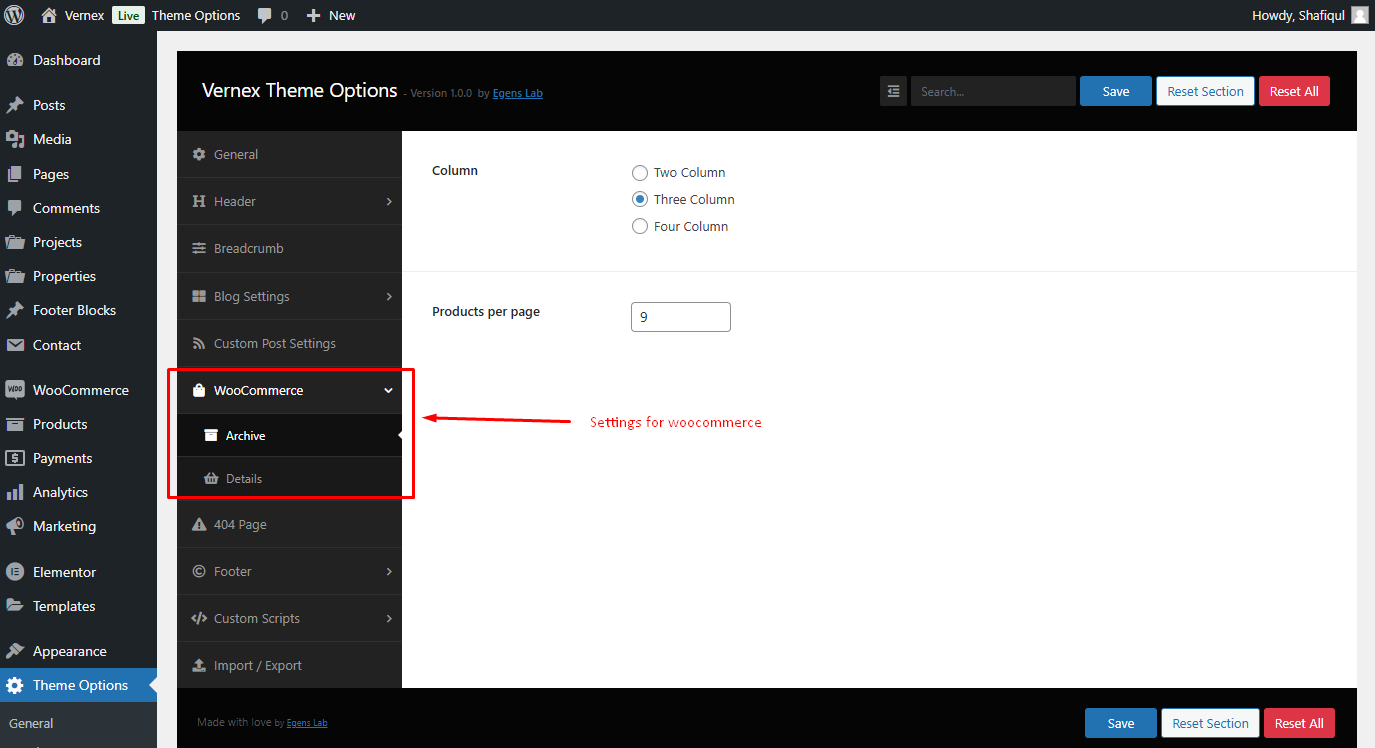Select the Two Column radio button

click(640, 172)
